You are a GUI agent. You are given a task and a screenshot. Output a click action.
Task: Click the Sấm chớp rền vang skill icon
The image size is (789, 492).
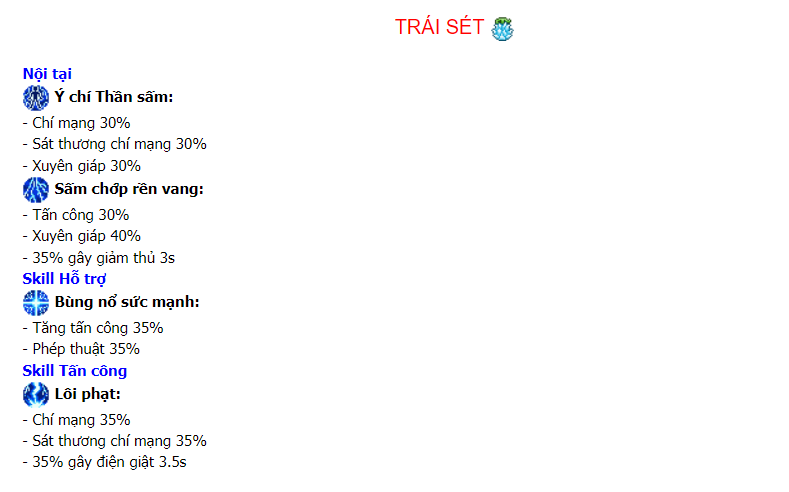point(36,190)
